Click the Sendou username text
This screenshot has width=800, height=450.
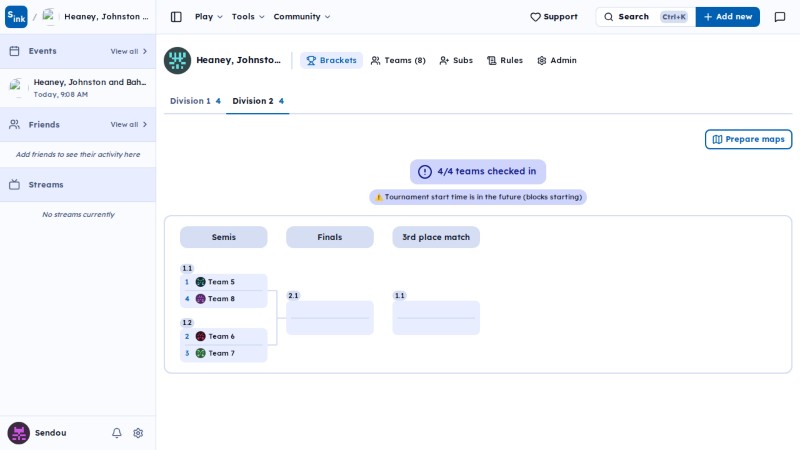point(51,433)
